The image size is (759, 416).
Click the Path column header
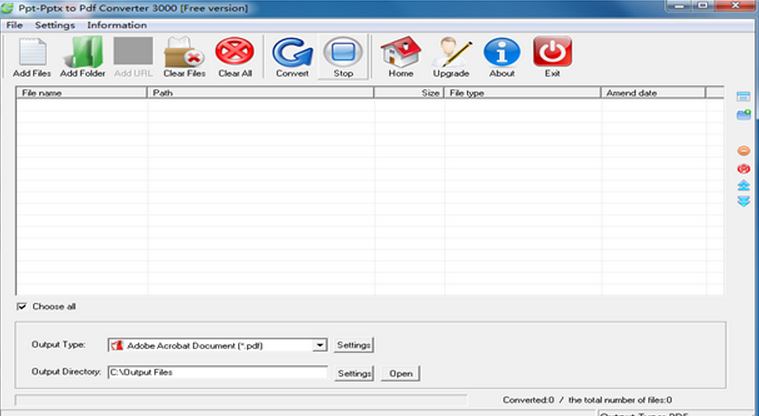260,92
